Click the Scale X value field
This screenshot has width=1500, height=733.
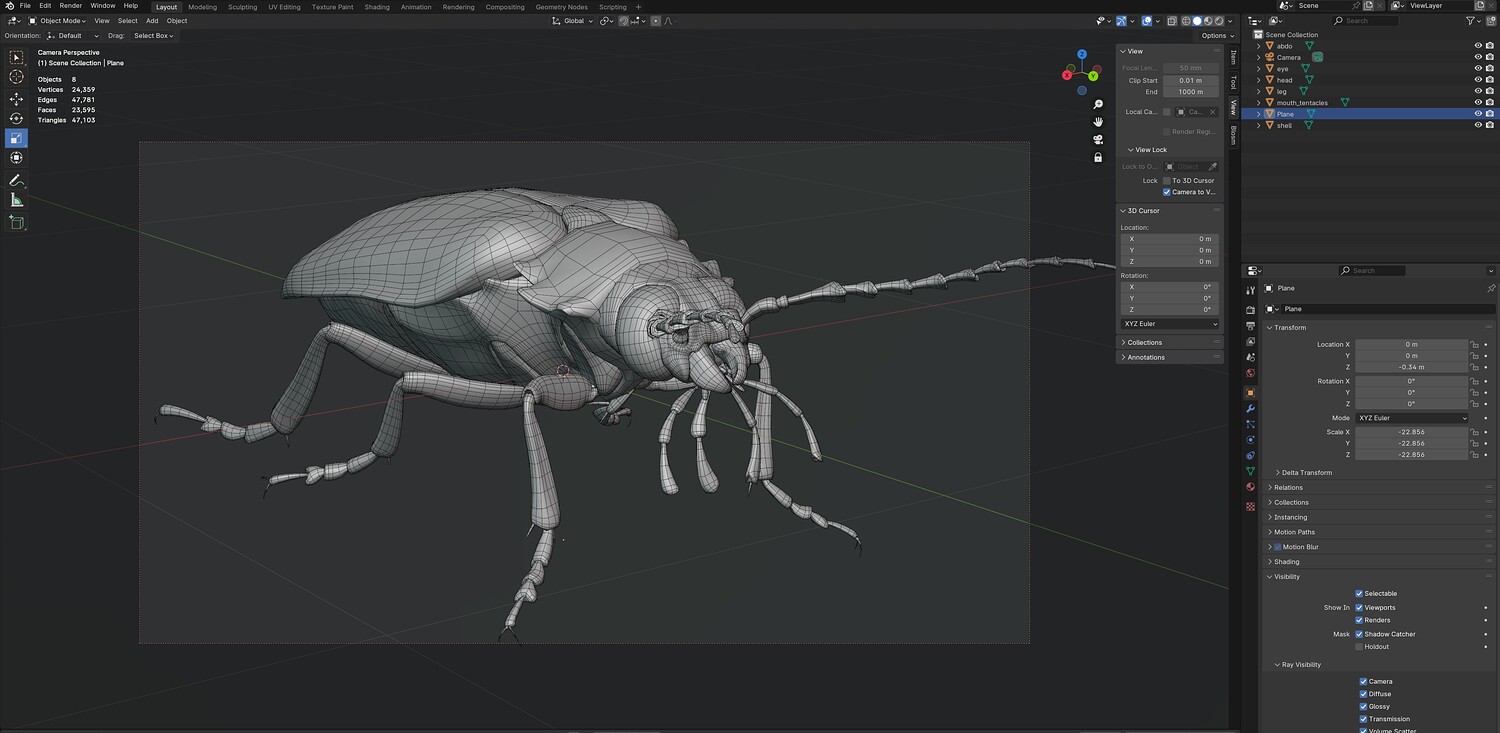point(1411,432)
